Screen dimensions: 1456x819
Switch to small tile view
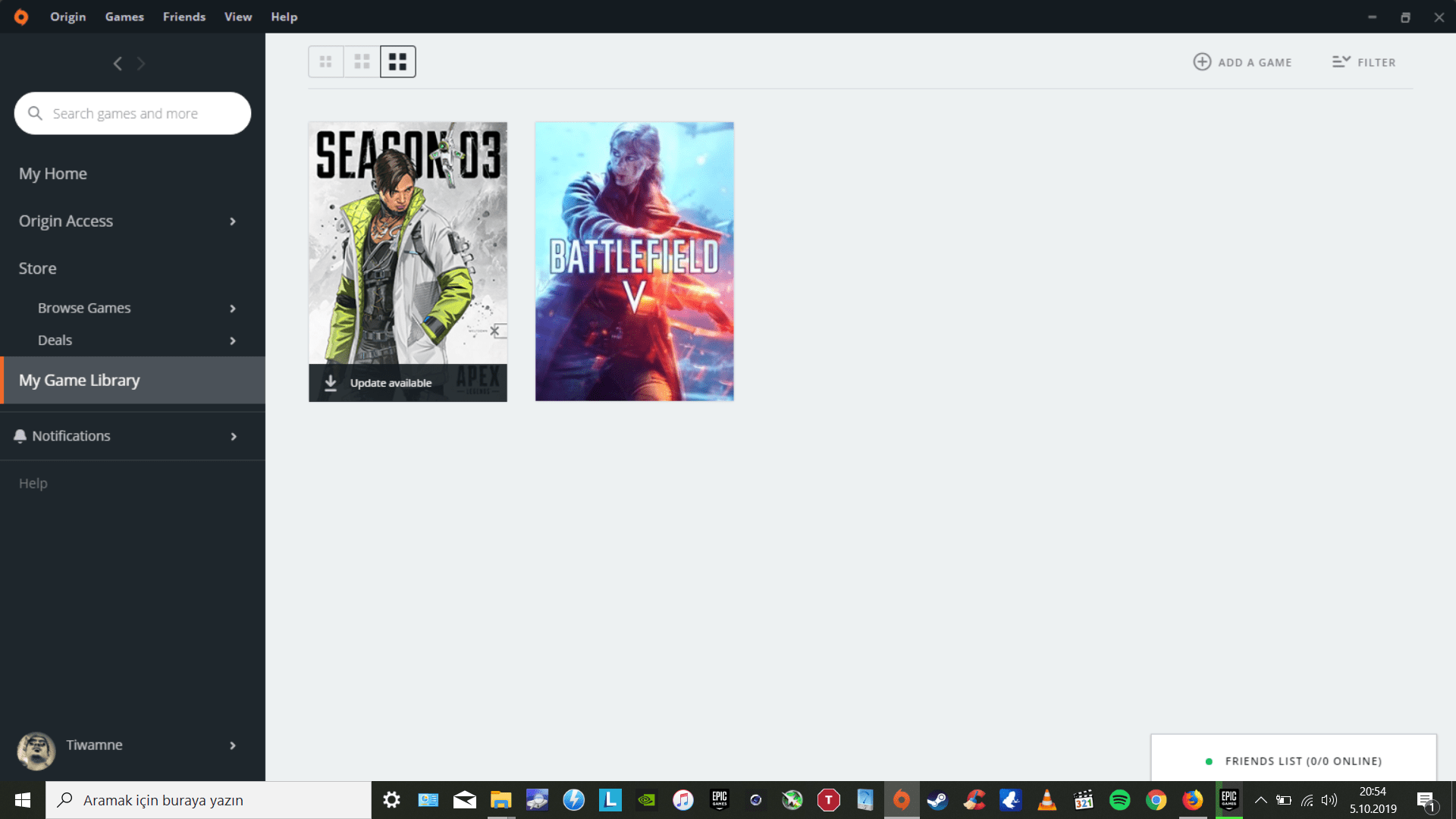[326, 62]
